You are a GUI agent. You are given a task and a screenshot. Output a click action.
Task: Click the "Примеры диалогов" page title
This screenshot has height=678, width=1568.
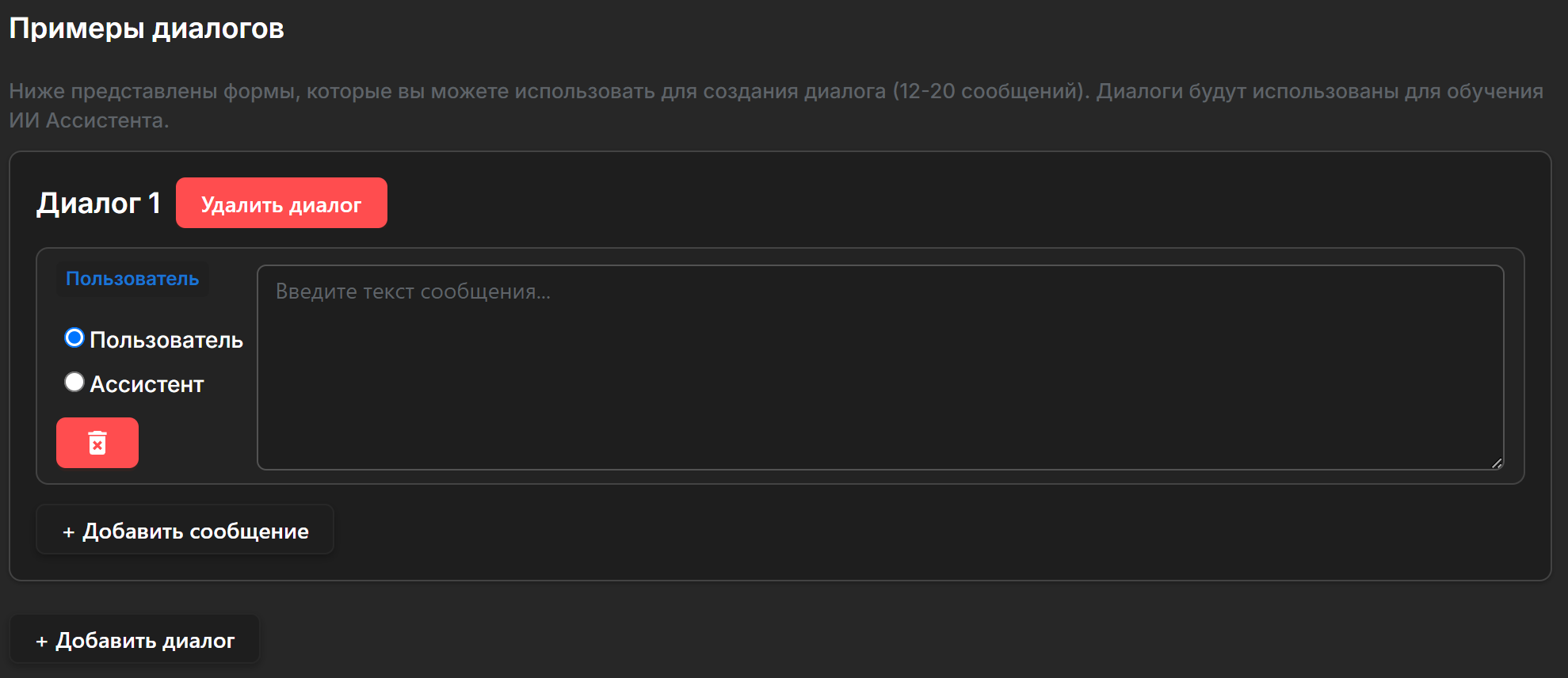147,29
